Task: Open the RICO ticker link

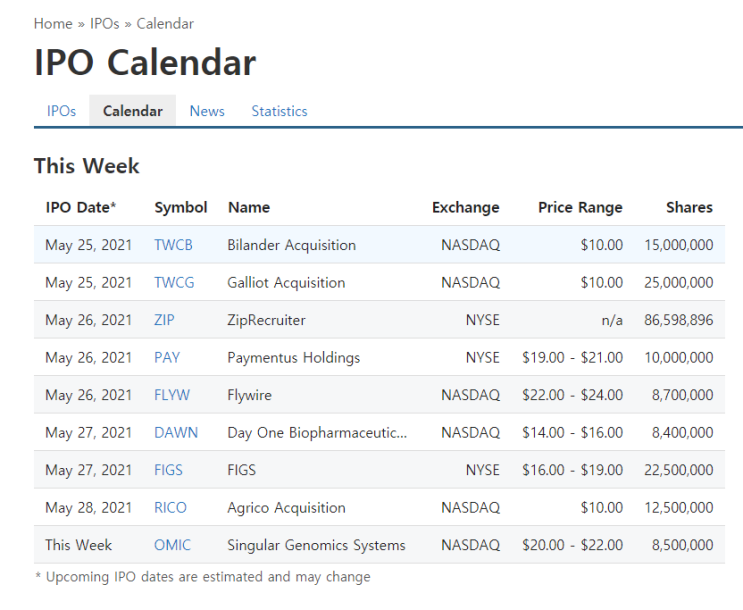Action: (x=170, y=508)
